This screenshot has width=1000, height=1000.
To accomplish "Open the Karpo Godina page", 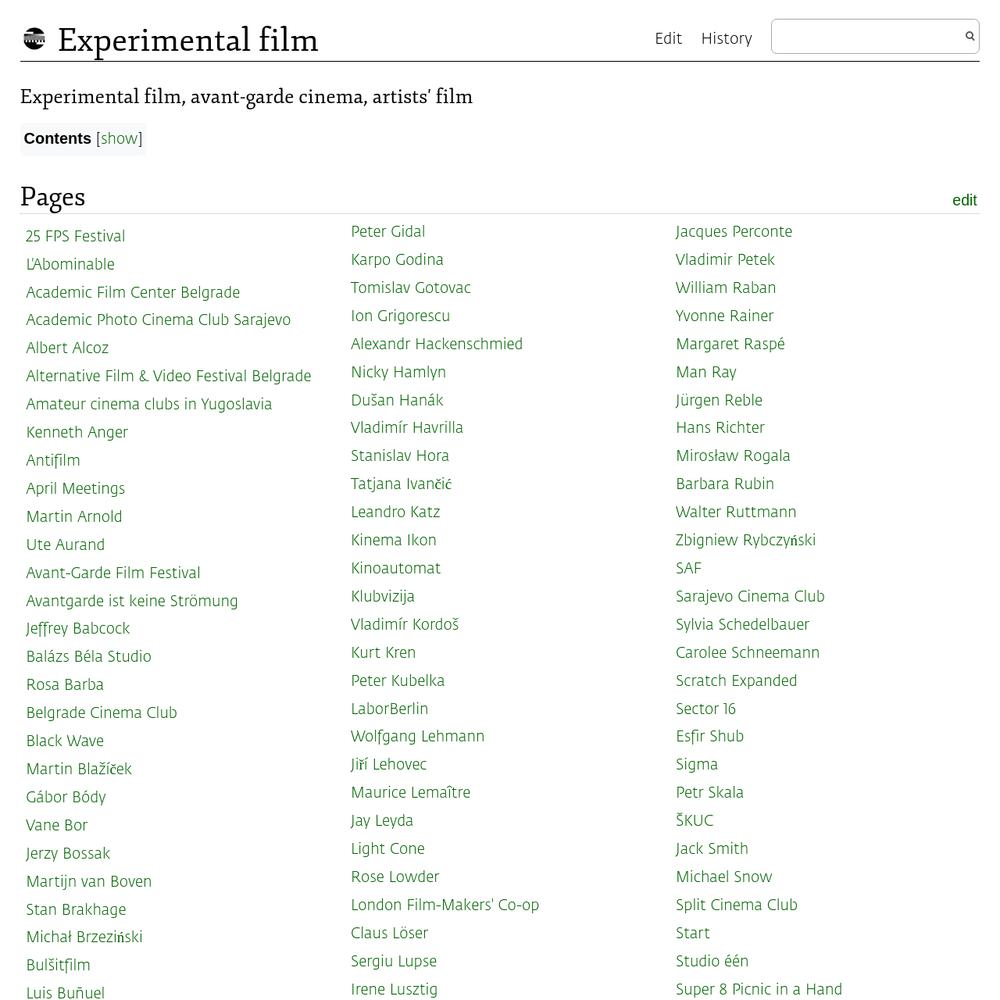I will [397, 260].
